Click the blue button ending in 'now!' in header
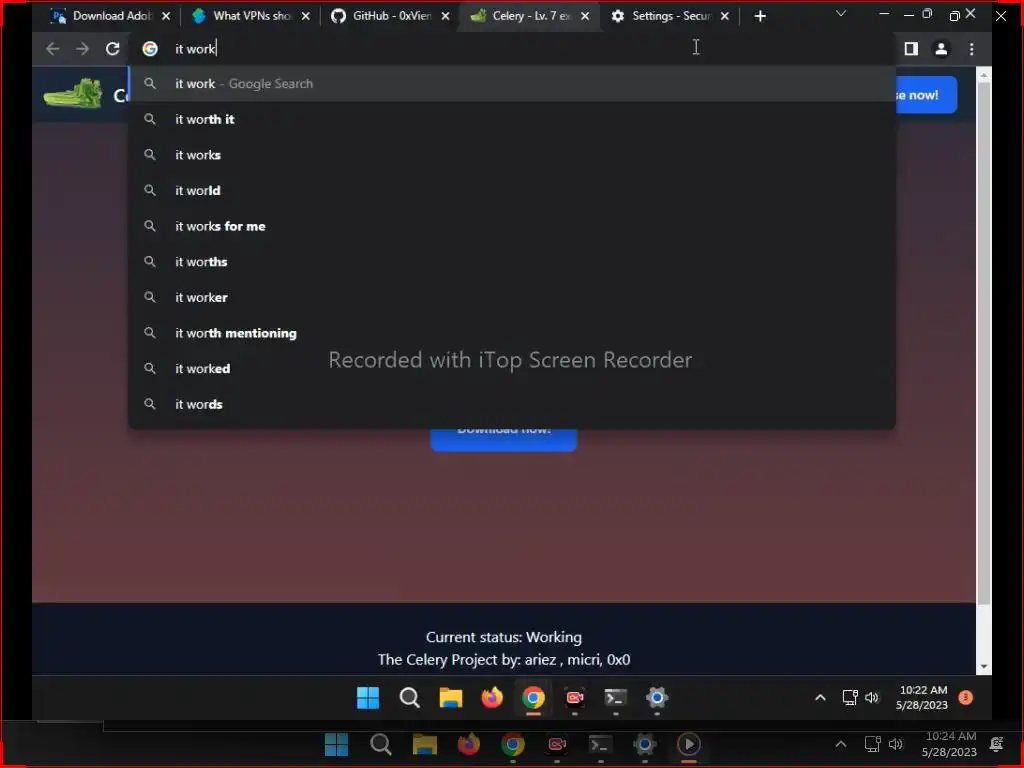Screen dimensions: 1024x768 (x=925, y=95)
